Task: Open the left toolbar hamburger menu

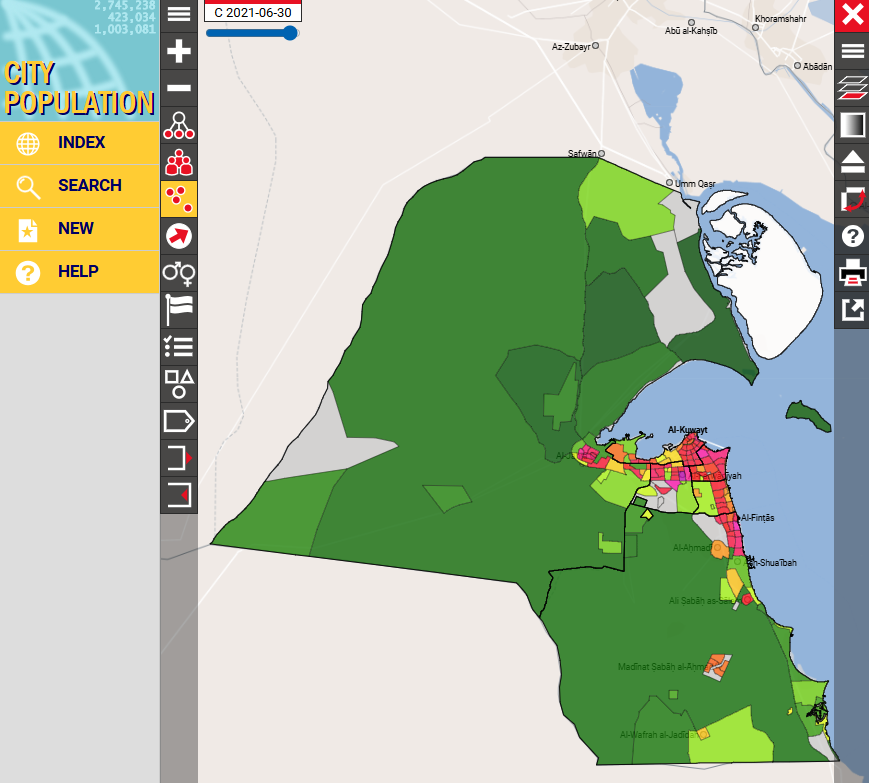Action: point(178,14)
